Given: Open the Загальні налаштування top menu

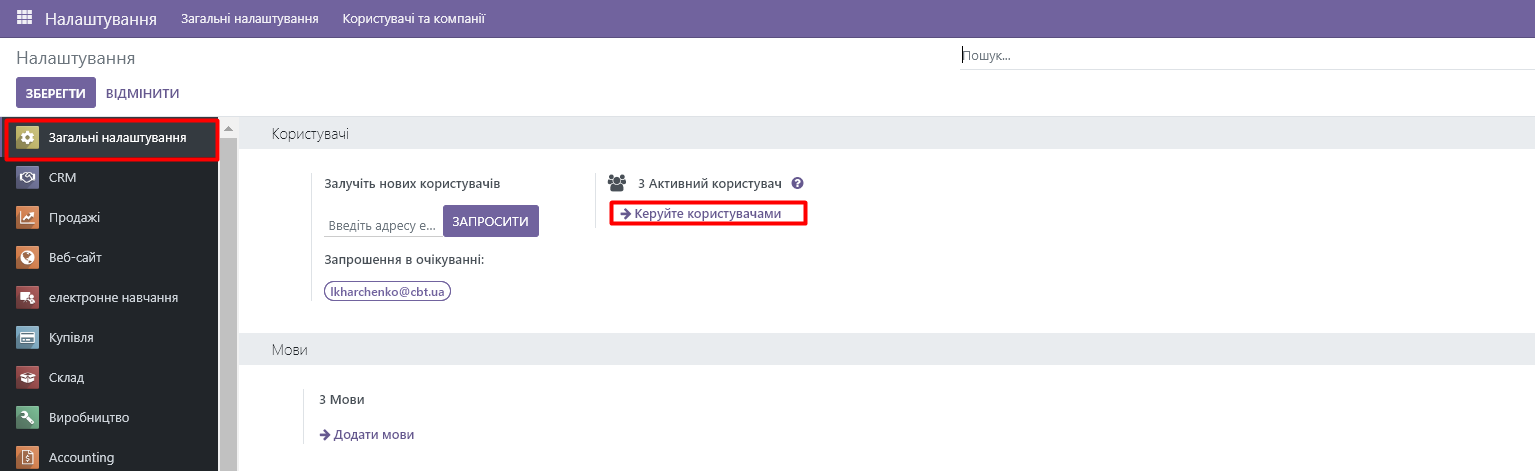Looking at the screenshot, I should pyautogui.click(x=250, y=19).
